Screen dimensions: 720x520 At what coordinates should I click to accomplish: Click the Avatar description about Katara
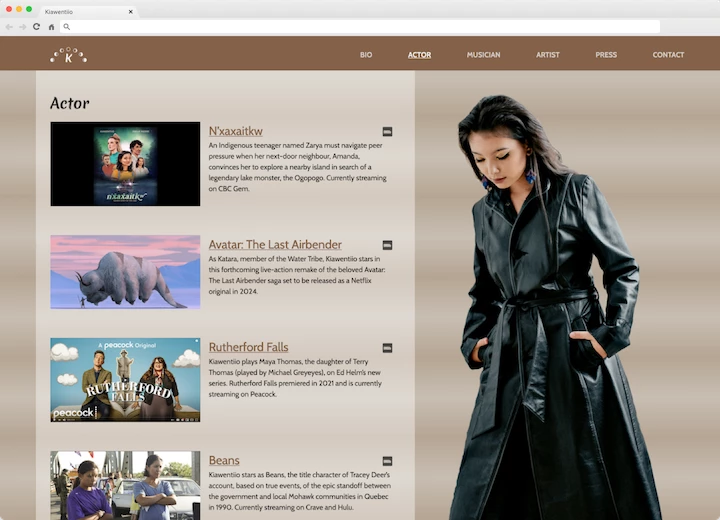pos(297,275)
